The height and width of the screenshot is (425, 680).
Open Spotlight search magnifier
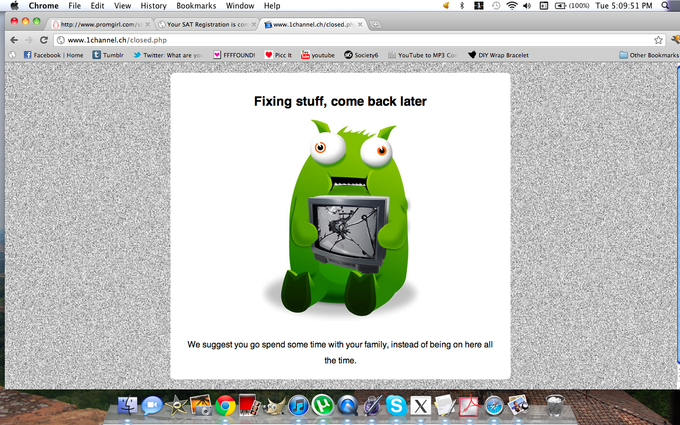click(x=665, y=6)
